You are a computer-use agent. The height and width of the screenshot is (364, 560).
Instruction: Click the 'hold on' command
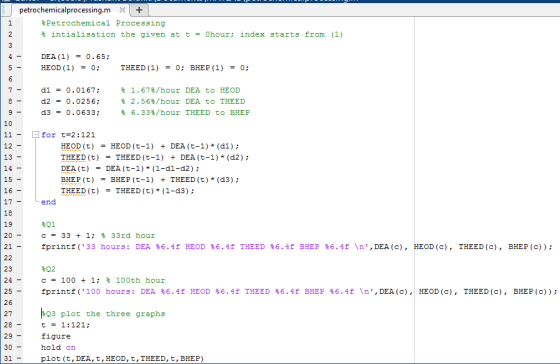pos(58,347)
